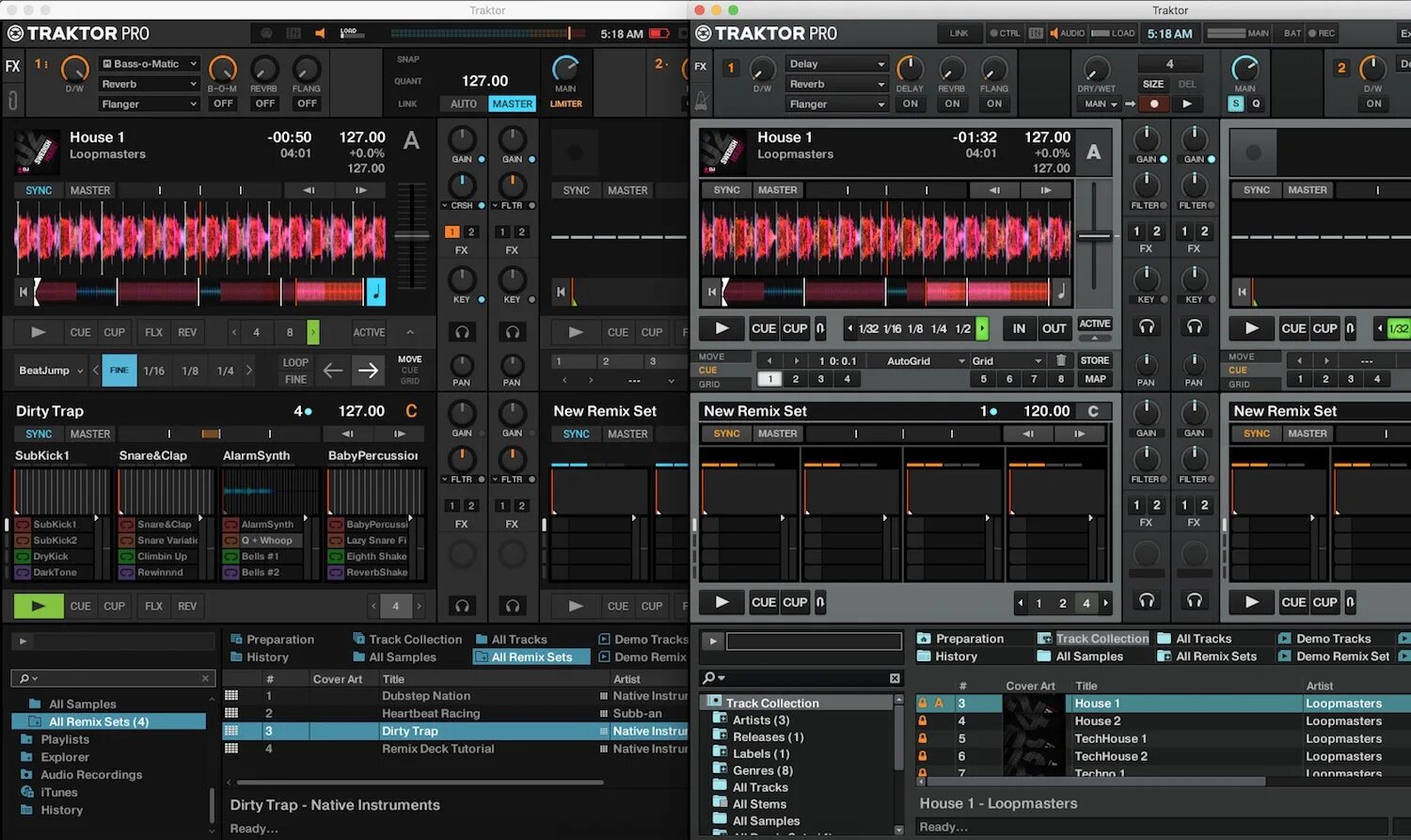The width and height of the screenshot is (1411, 840).
Task: Toggle FLX mode on left Deck A transport
Action: 153,332
